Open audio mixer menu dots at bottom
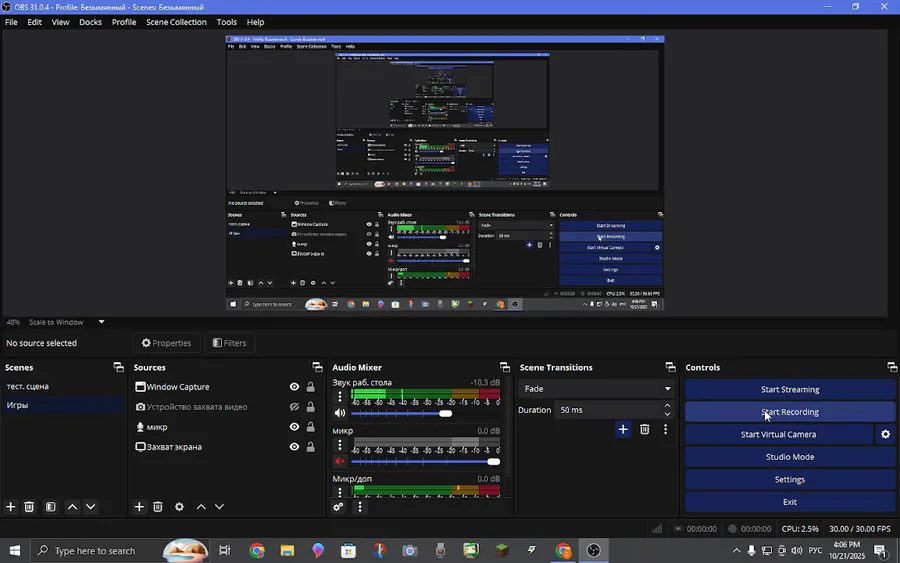Viewport: 900px width, 563px height. tap(360, 507)
